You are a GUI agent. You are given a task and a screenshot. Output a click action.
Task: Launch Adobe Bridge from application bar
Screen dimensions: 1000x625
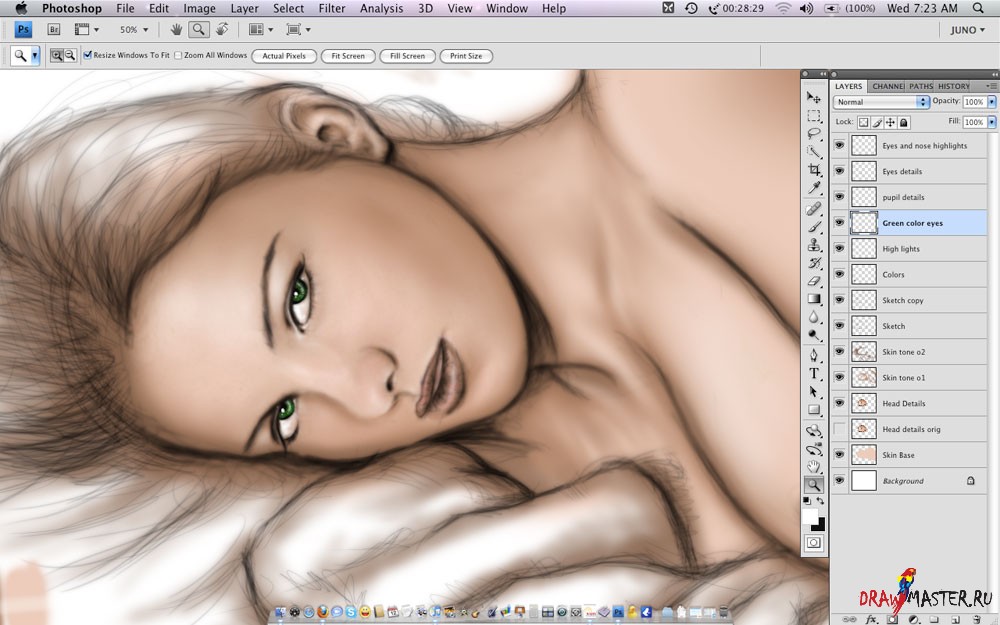pos(54,29)
